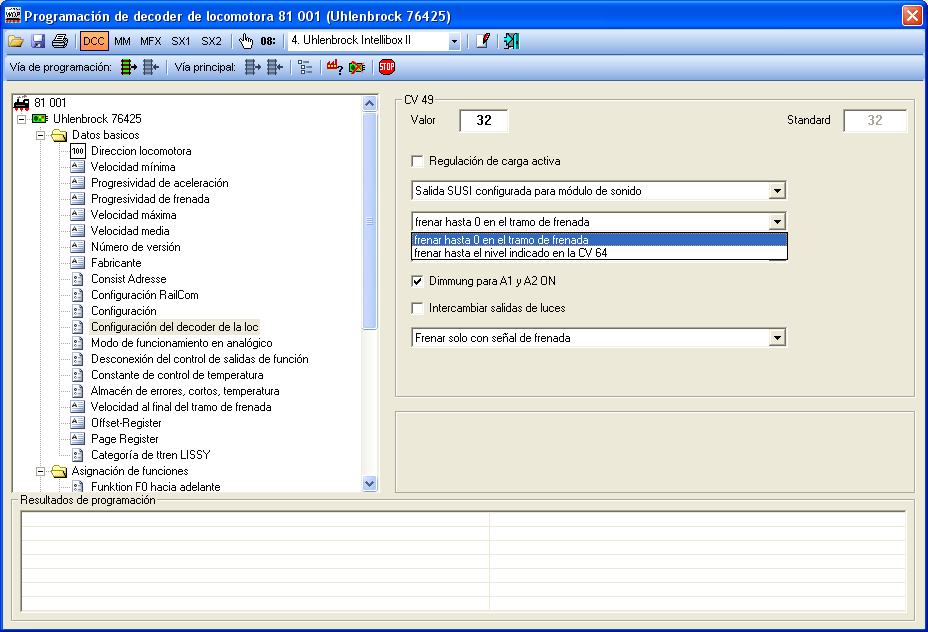
Task: Click the green decoder icon in tree
Action: coord(40,119)
